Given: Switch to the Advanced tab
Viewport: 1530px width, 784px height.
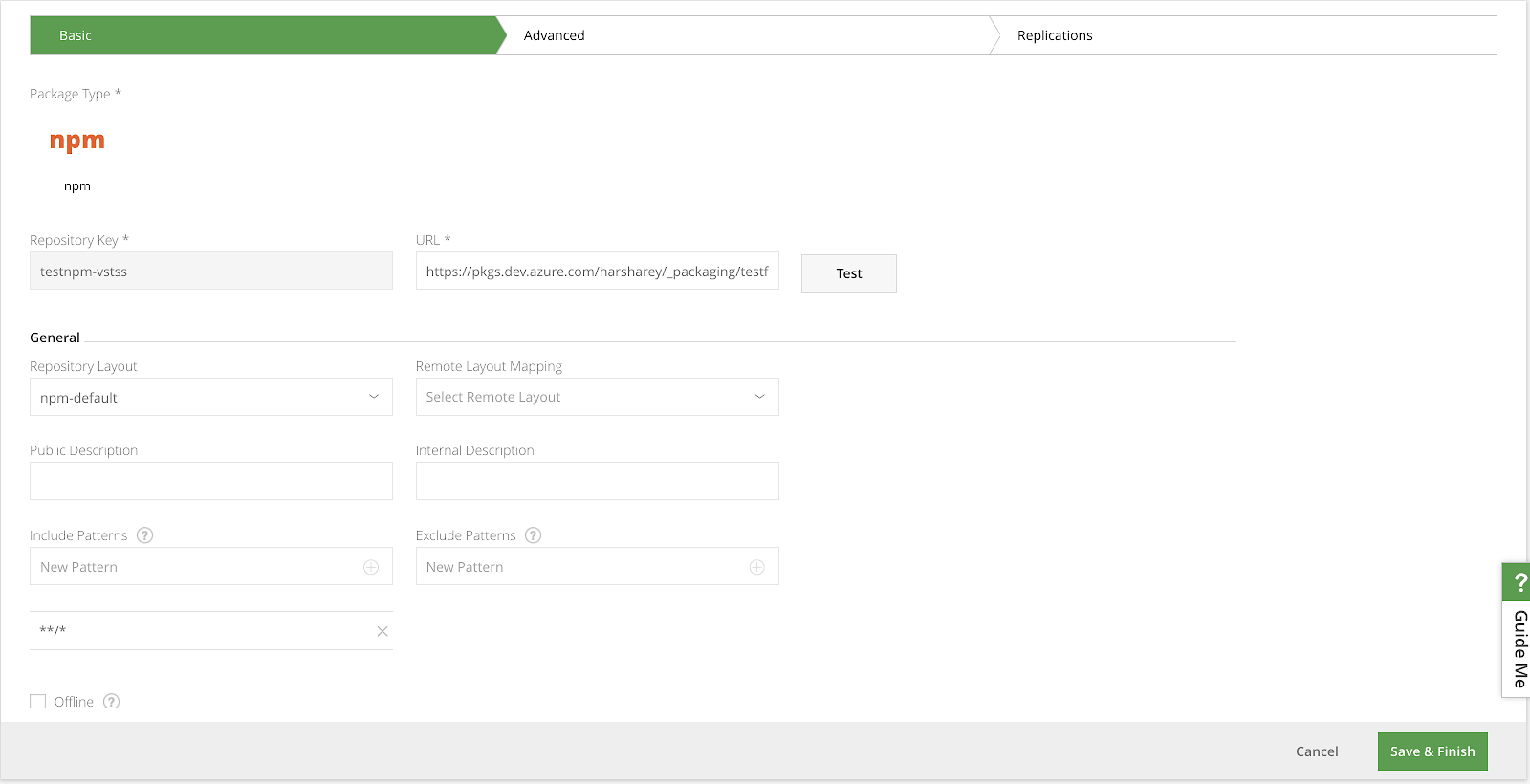Looking at the screenshot, I should pos(554,35).
